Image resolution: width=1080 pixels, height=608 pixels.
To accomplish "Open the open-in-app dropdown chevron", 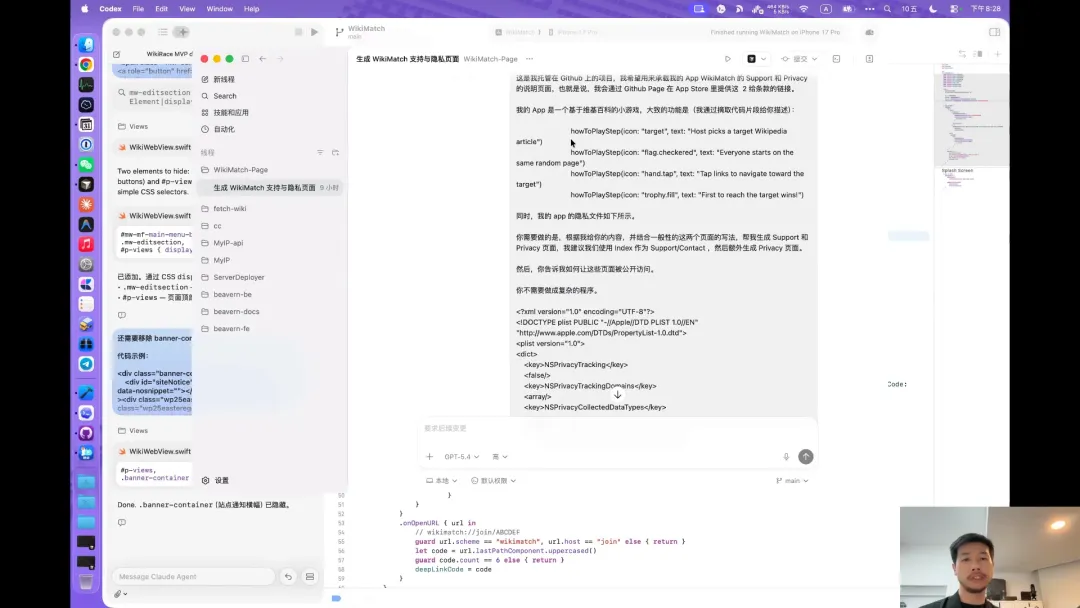I will (x=763, y=59).
